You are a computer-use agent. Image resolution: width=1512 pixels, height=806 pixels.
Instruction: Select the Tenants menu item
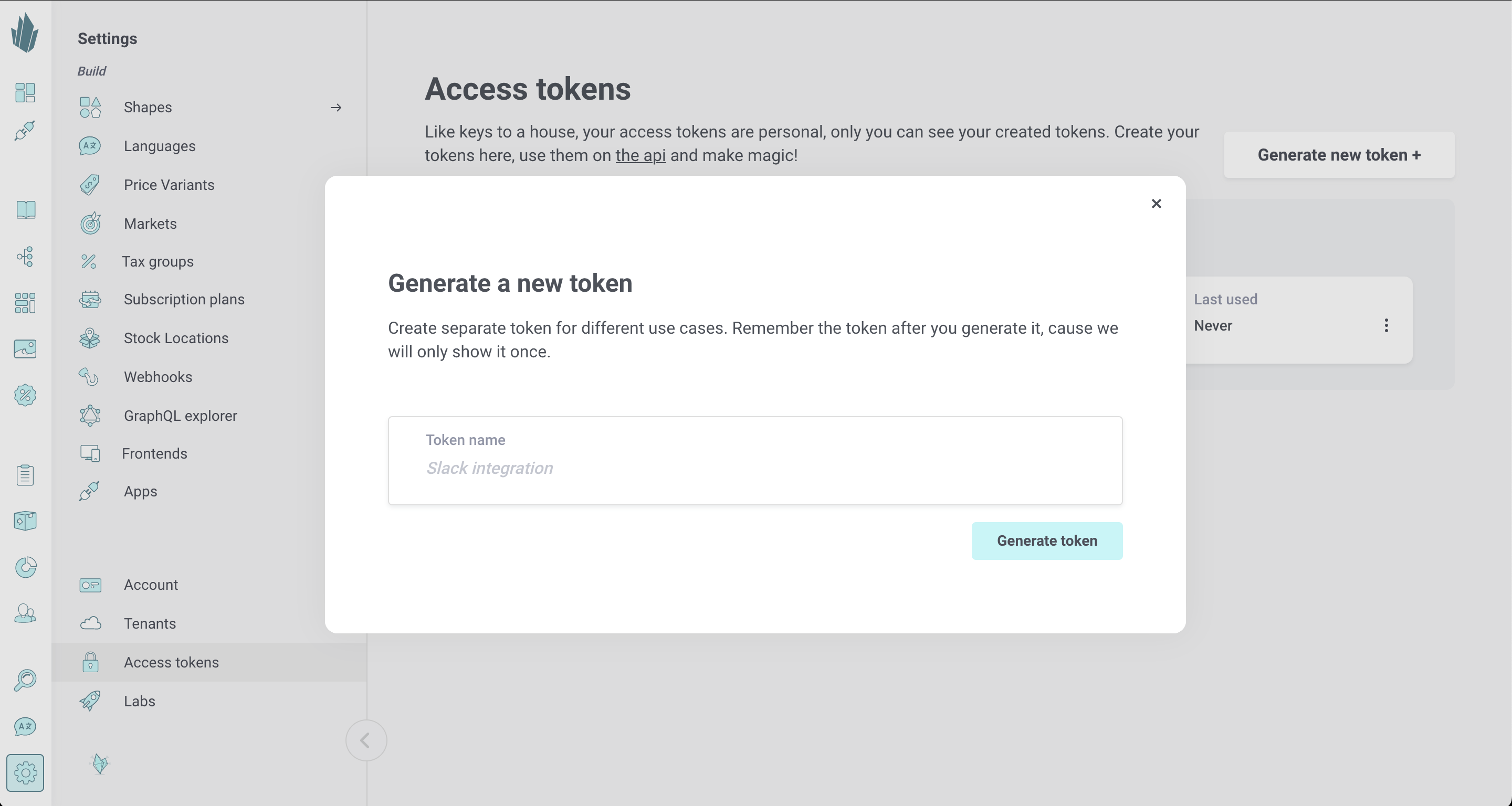point(149,623)
